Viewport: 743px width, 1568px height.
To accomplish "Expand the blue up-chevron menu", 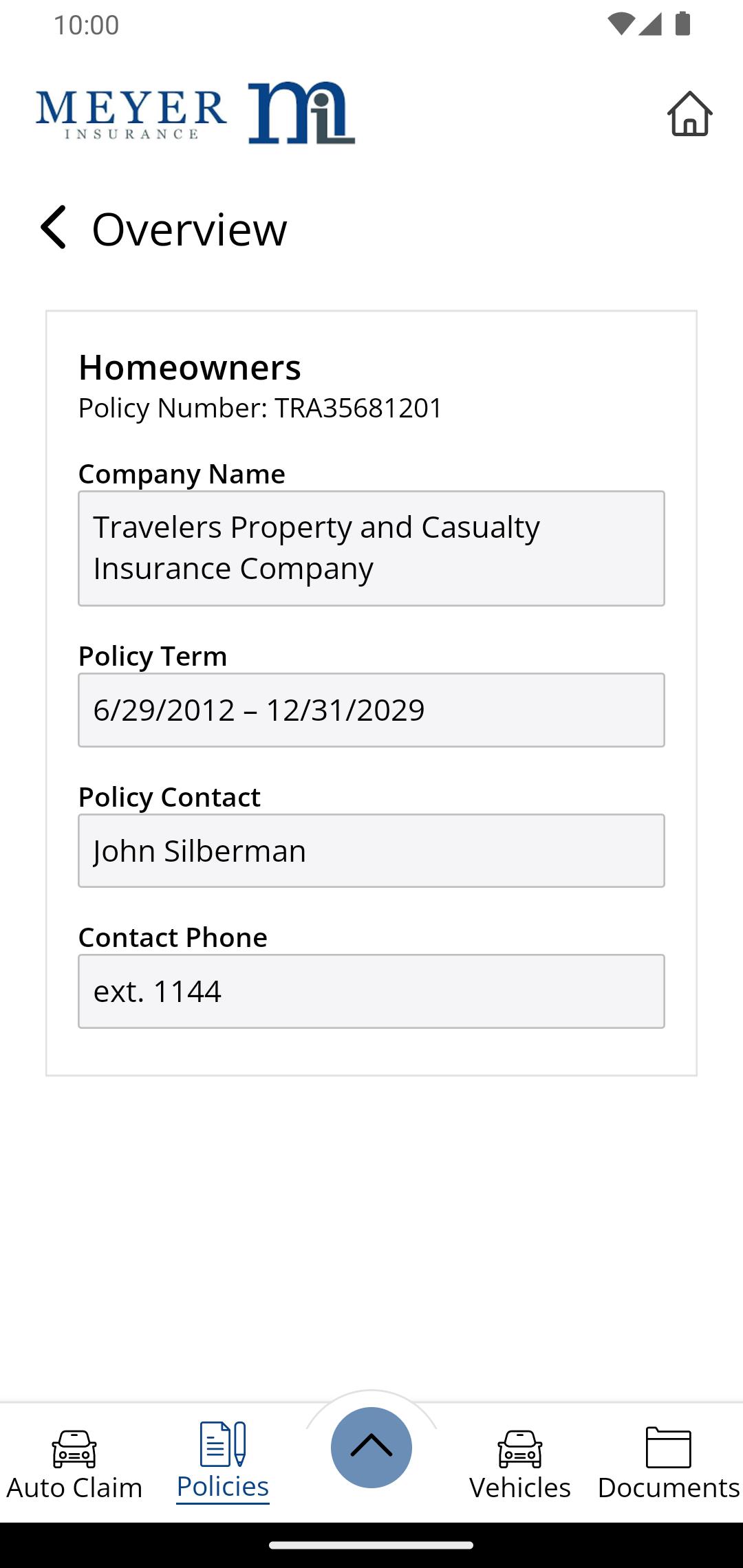I will (x=371, y=1447).
